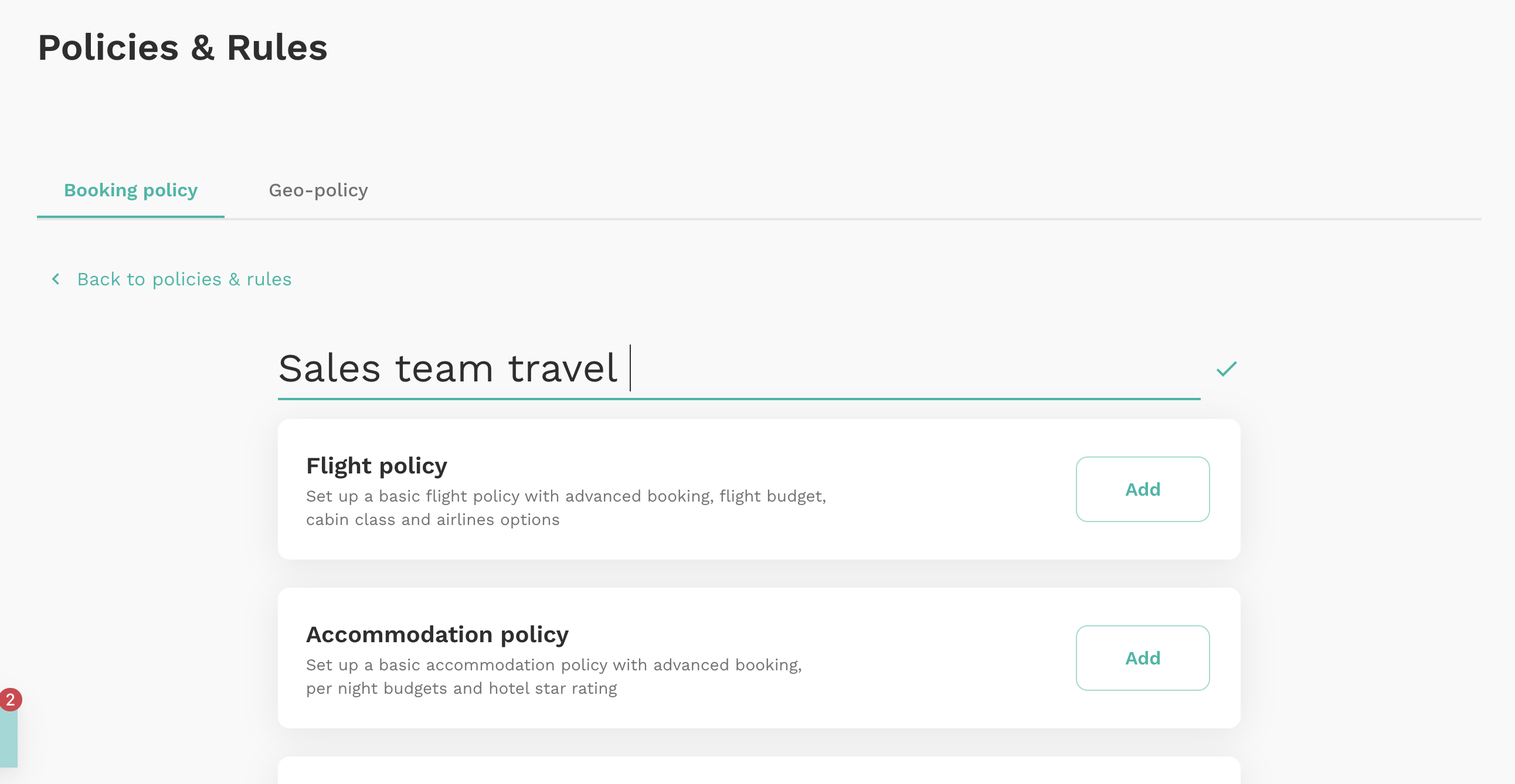This screenshot has height=784, width=1515.
Task: Select the Flight policy heading
Action: 376,466
